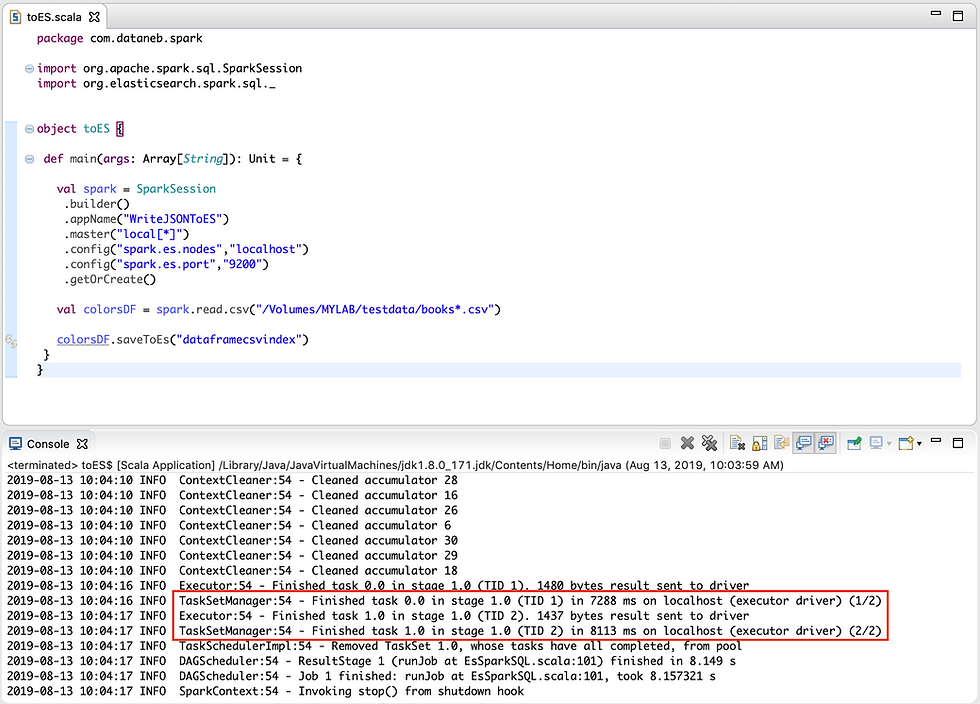980x704 pixels.
Task: Toggle Show Console When Standard Error Changes
Action: [x=826, y=443]
